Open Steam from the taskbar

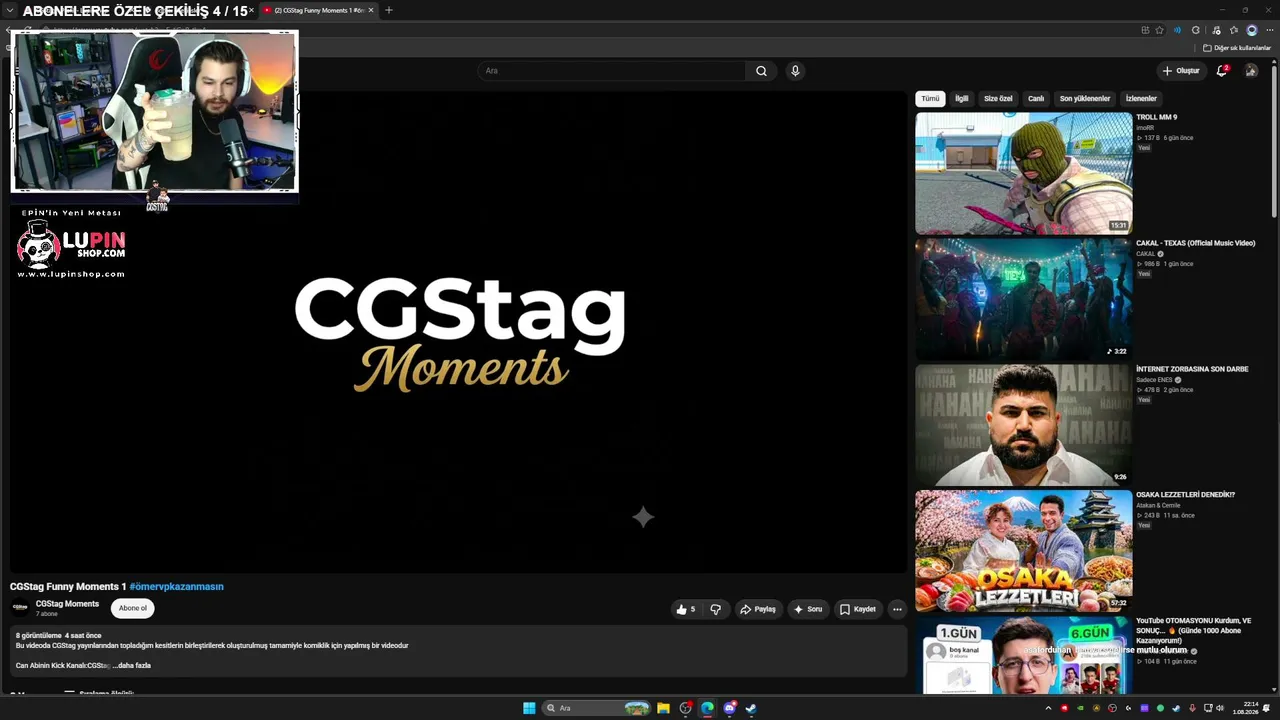coord(751,708)
